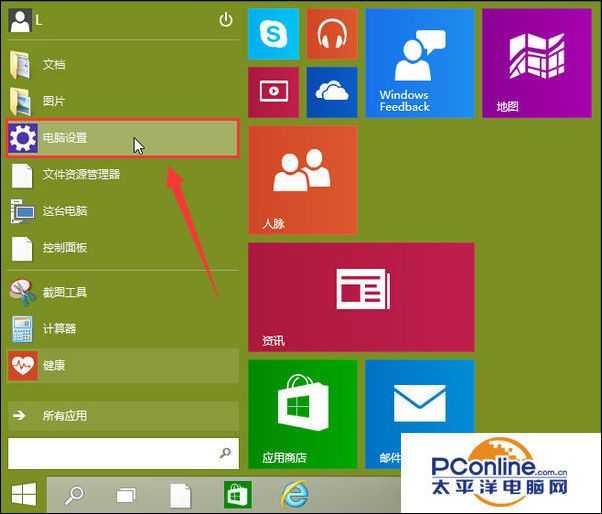Screen dimensions: 602x514
Task: Open 文档 documents folder
Action: click(123, 64)
